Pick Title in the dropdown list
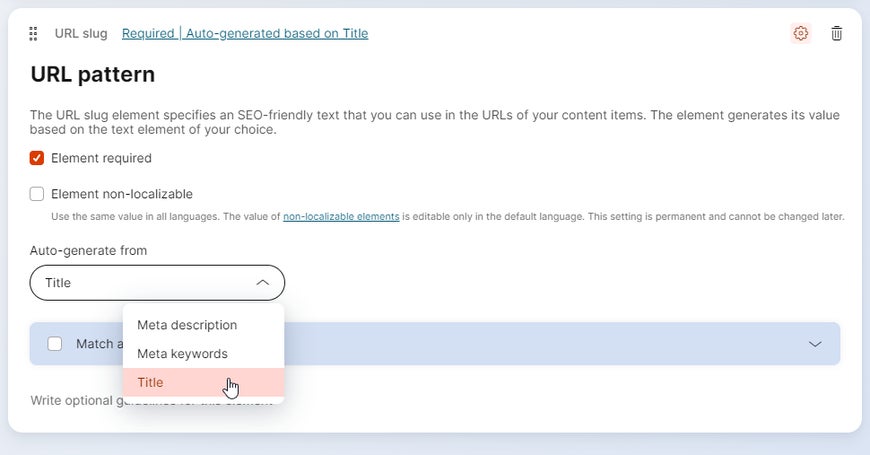This screenshot has width=870, height=455. click(150, 382)
